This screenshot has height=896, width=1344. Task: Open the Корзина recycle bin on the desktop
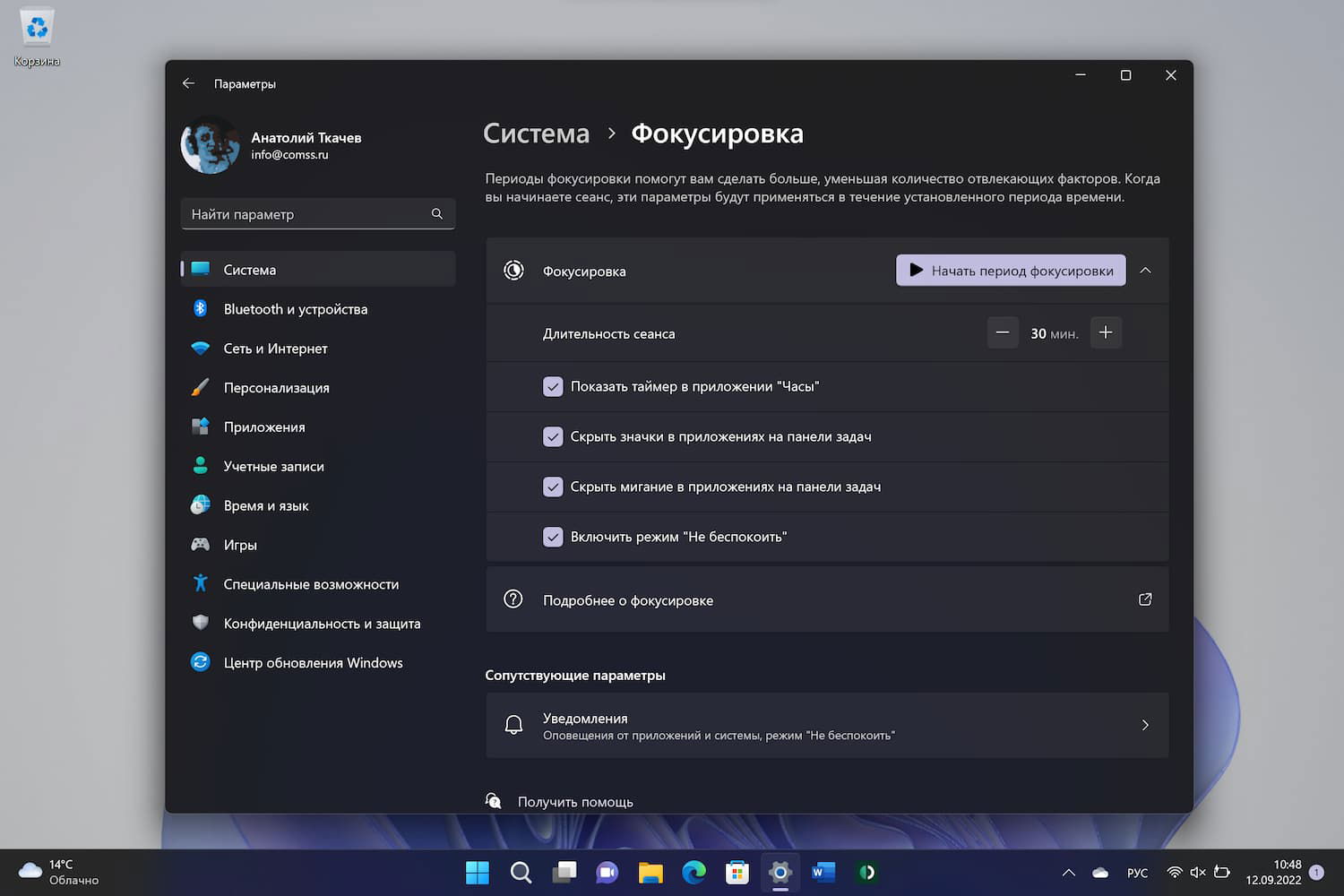tap(37, 39)
